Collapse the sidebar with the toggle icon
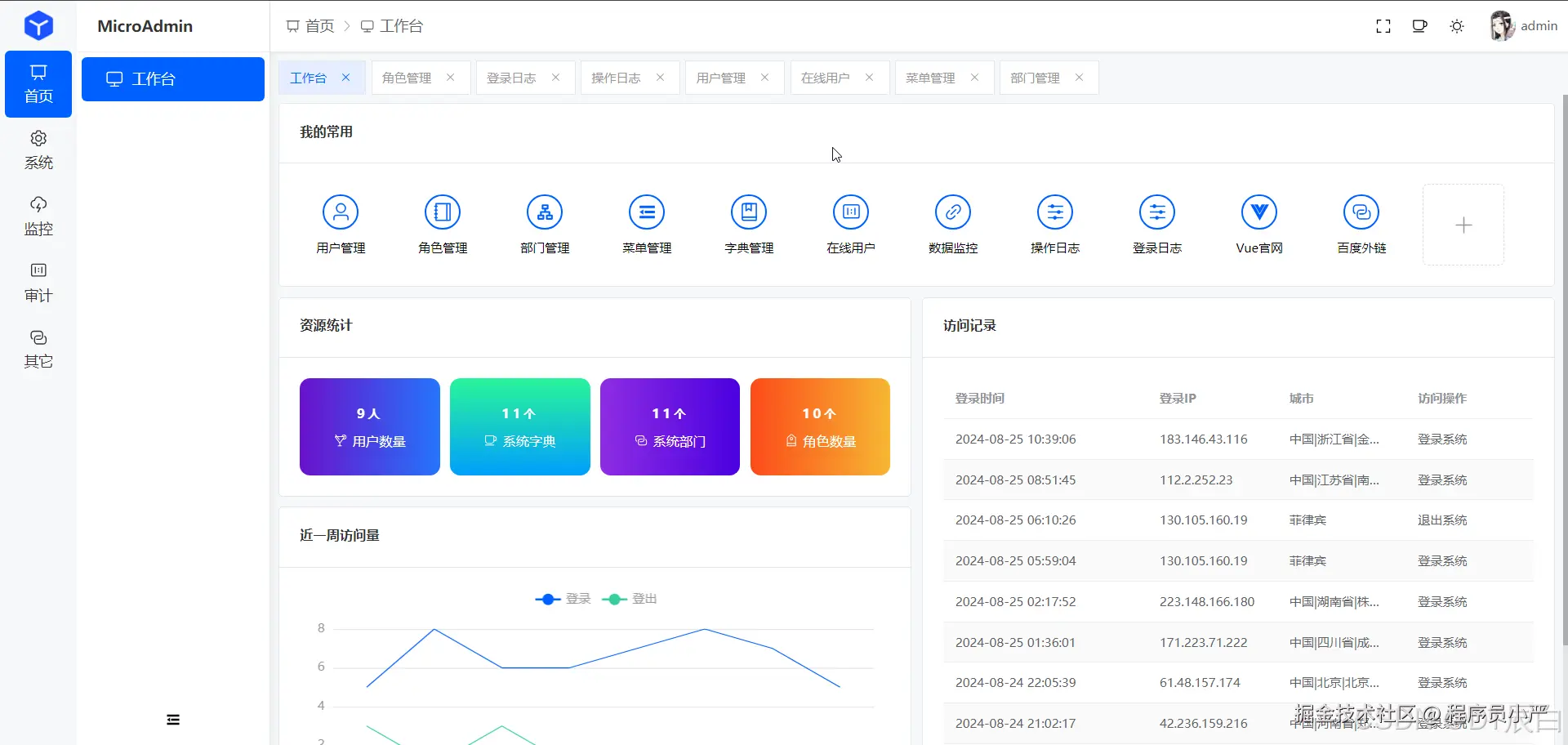The height and width of the screenshot is (745, 1568). (x=172, y=719)
